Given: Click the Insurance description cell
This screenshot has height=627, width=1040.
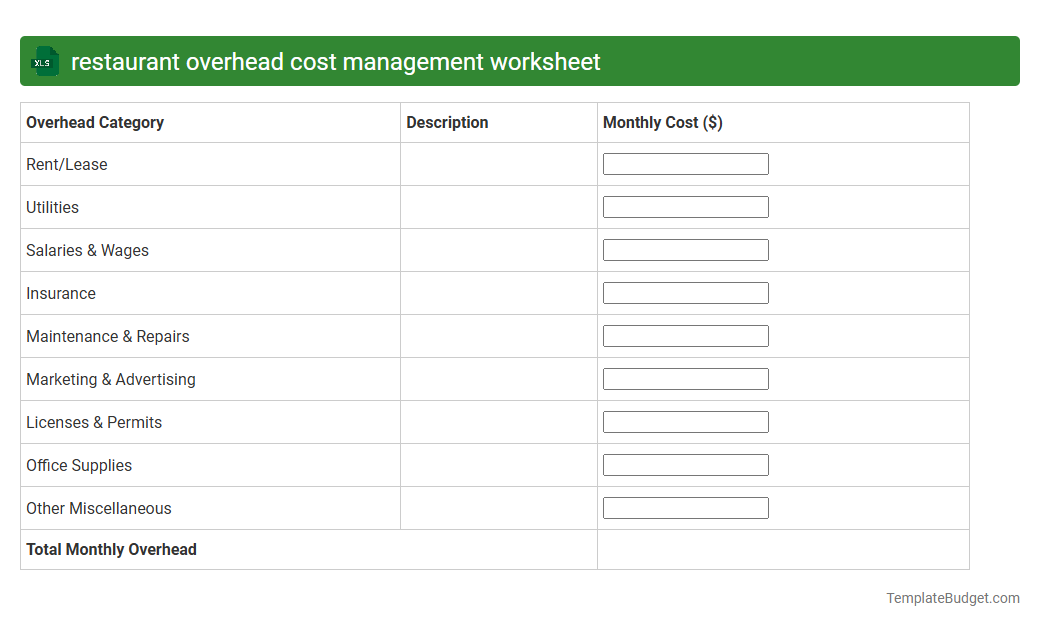Looking at the screenshot, I should click(x=498, y=293).
